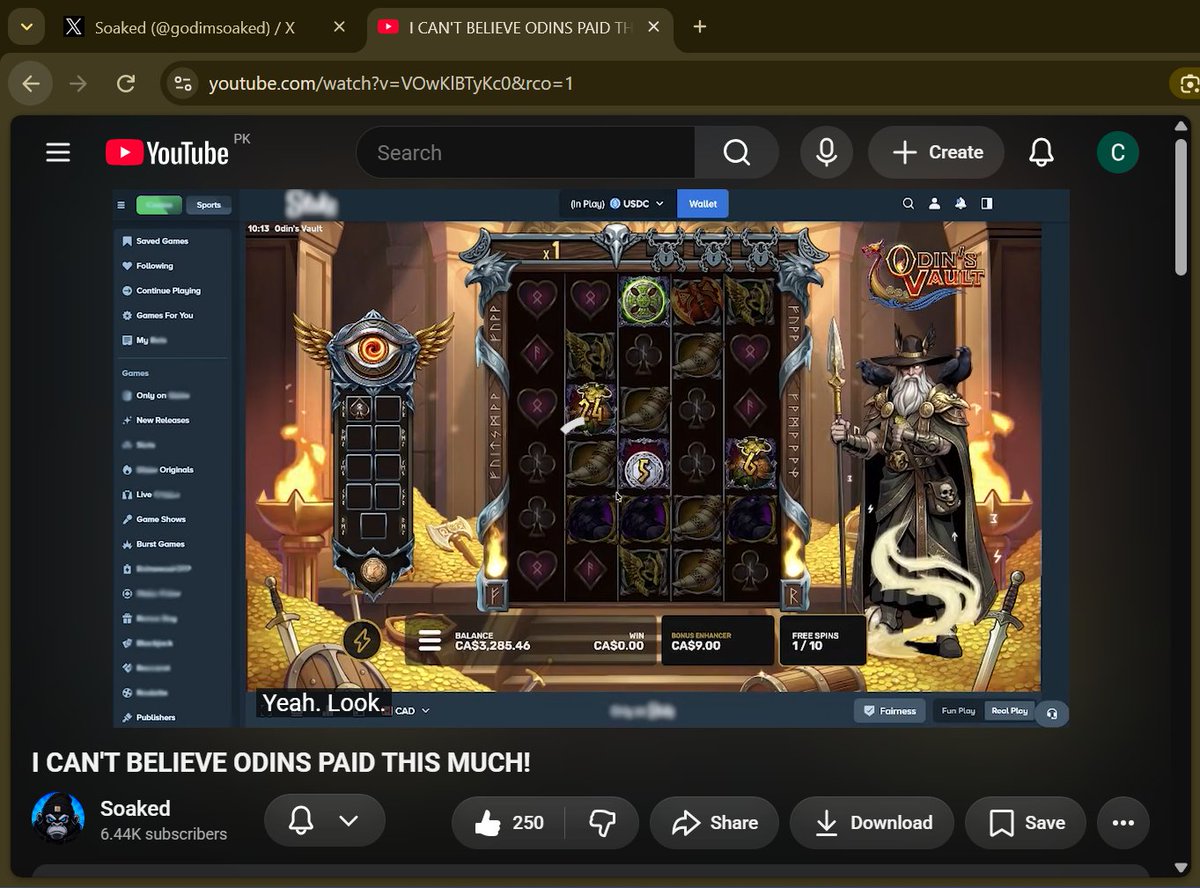
Task: Click the casino site search icon
Action: (x=908, y=203)
